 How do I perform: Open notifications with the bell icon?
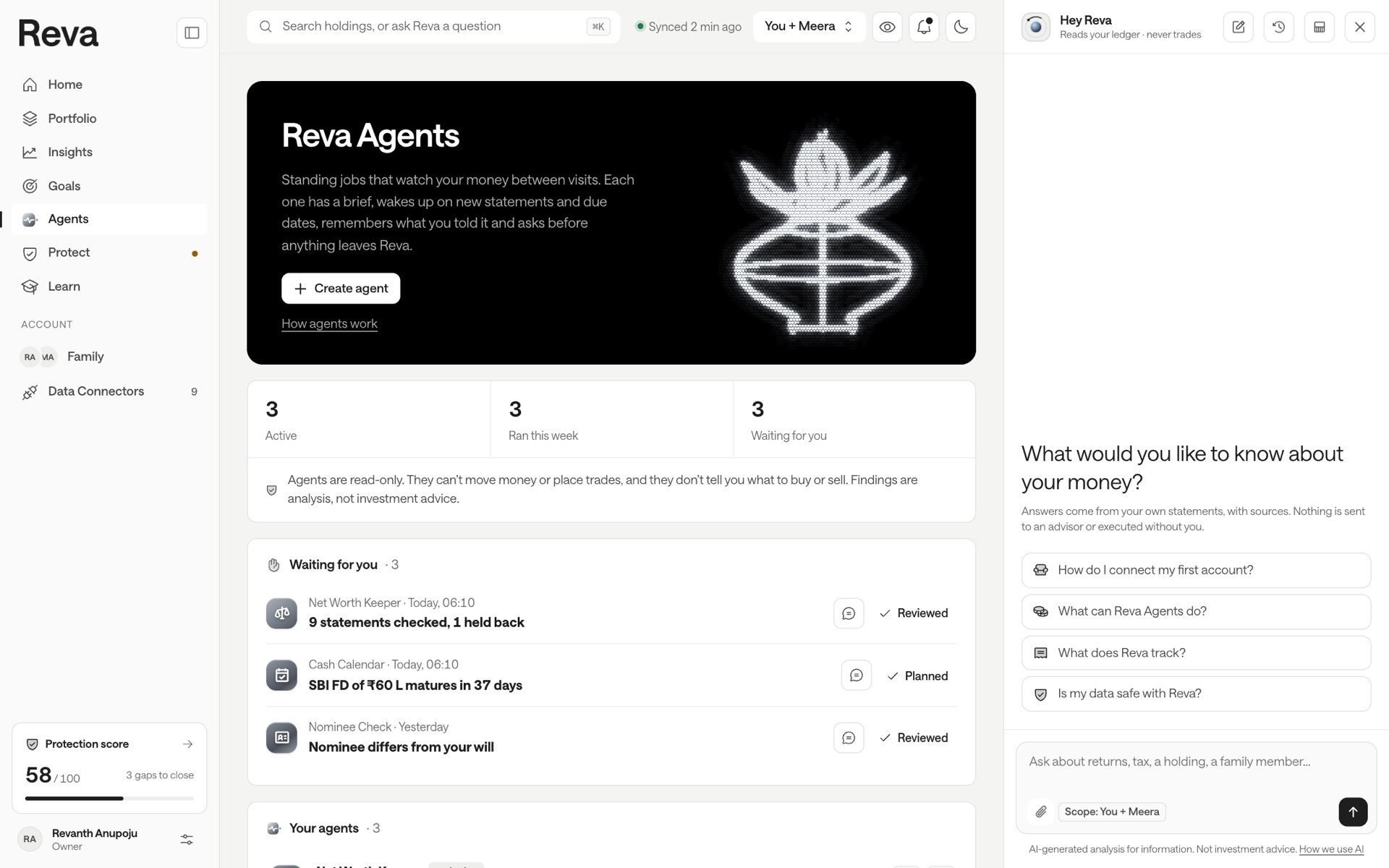(924, 27)
